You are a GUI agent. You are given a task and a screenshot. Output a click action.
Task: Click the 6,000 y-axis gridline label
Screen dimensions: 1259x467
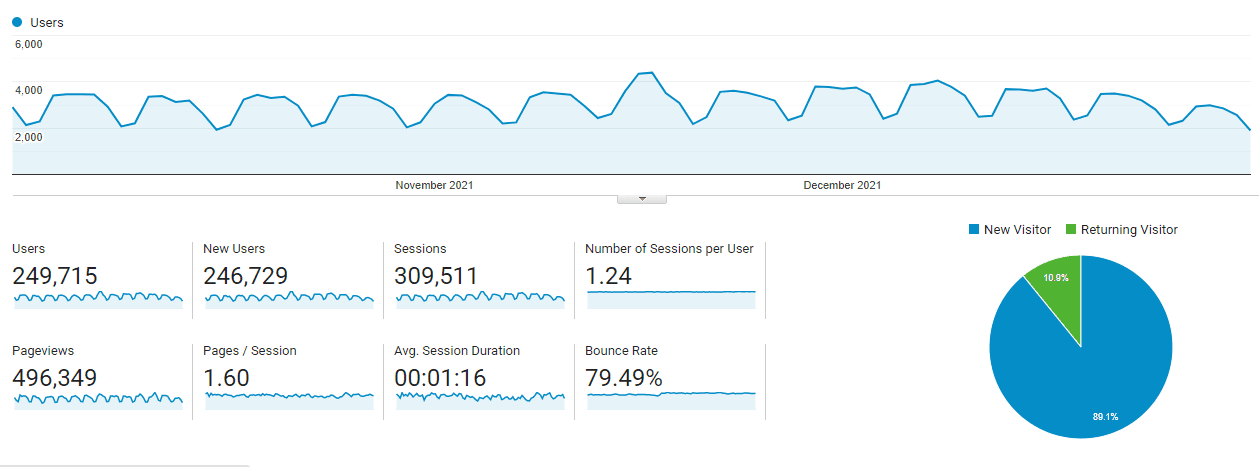[28, 44]
